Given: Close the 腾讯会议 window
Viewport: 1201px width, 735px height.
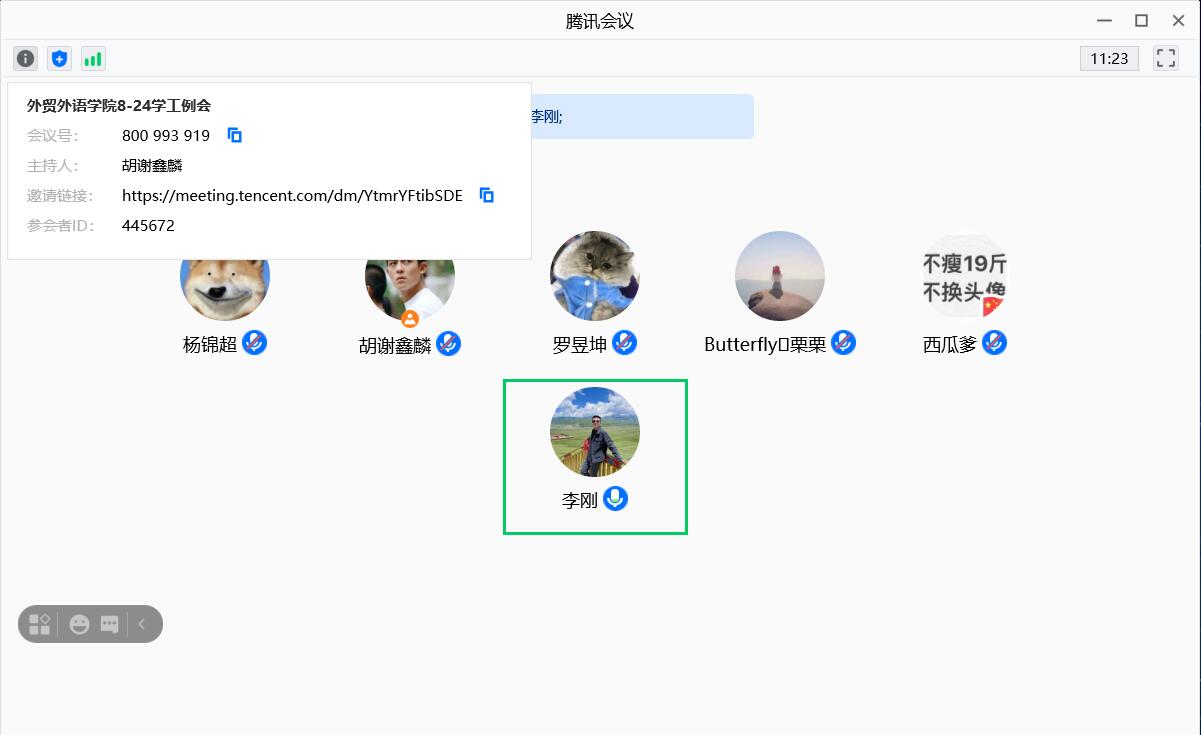Looking at the screenshot, I should click(x=1178, y=20).
